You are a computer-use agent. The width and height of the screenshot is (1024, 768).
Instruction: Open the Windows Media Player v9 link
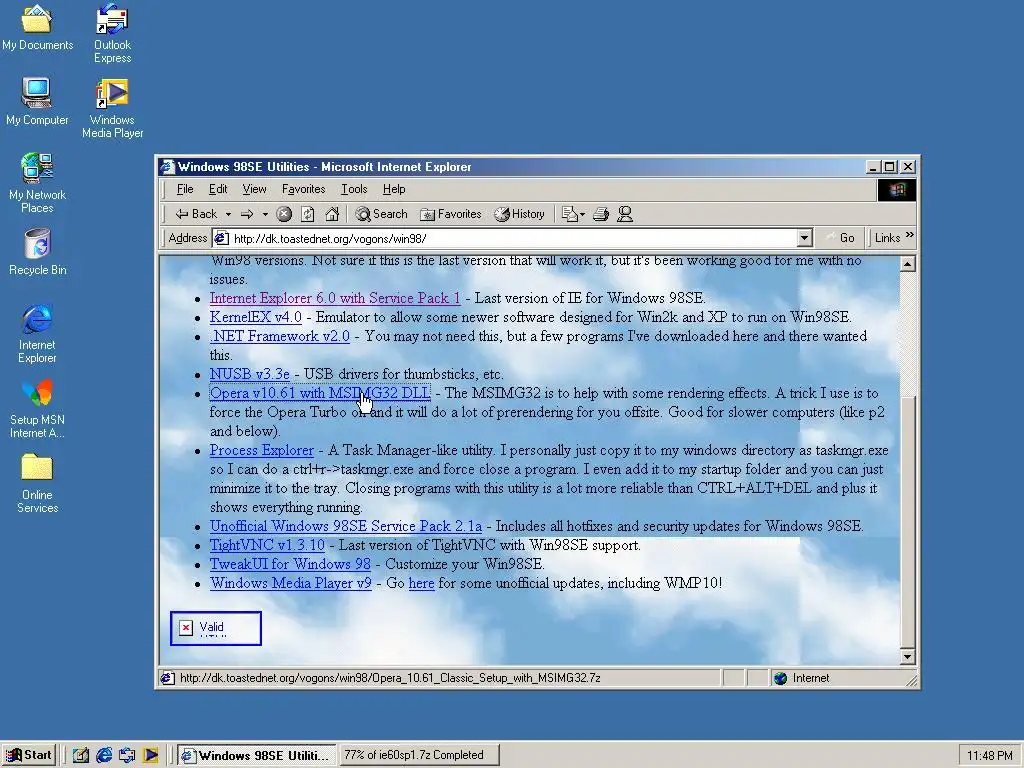[291, 583]
